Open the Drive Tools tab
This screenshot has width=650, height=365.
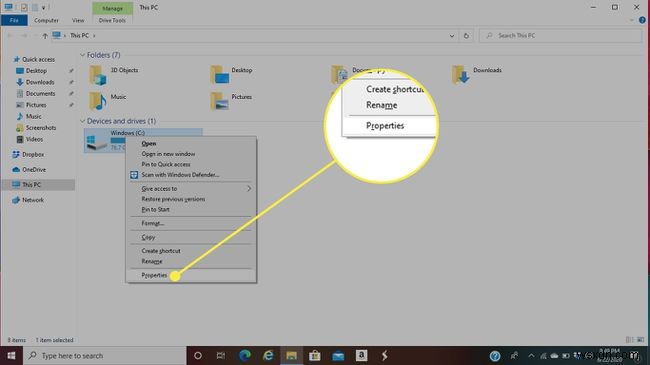point(112,20)
